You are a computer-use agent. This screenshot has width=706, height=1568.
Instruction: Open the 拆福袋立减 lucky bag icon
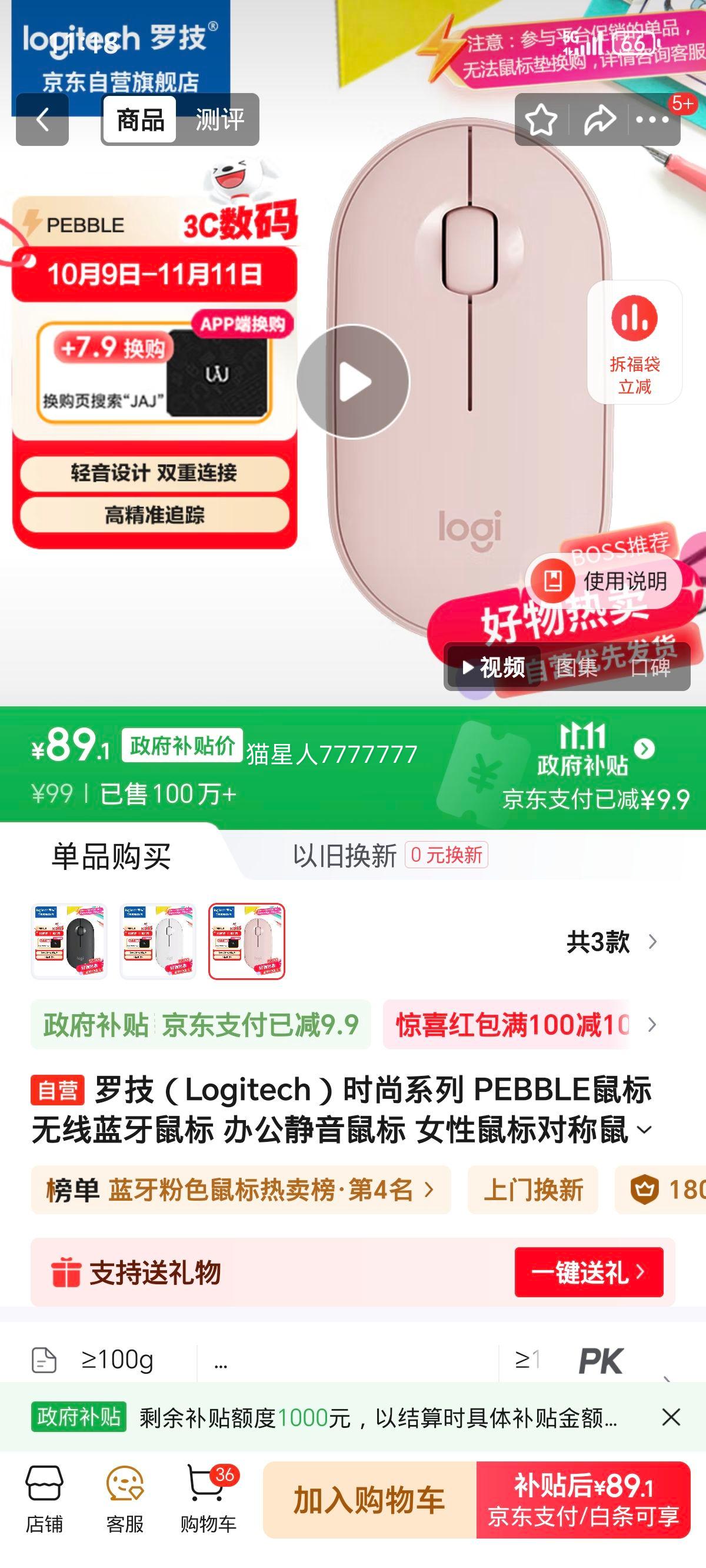pos(634,342)
